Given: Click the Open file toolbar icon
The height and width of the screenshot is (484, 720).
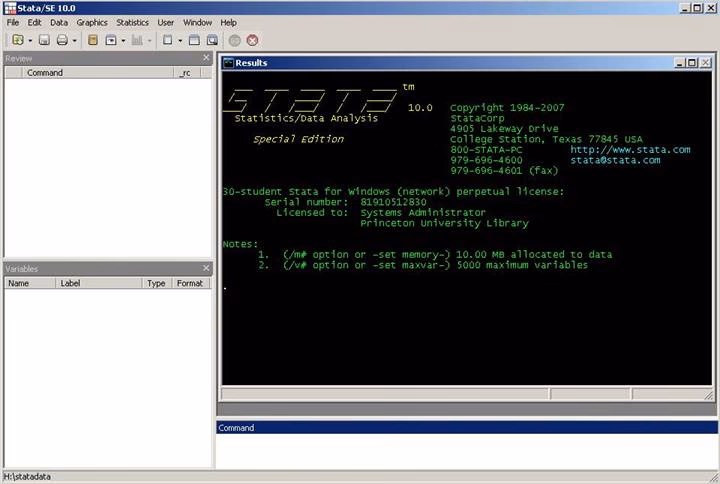Looking at the screenshot, I should coord(16,40).
